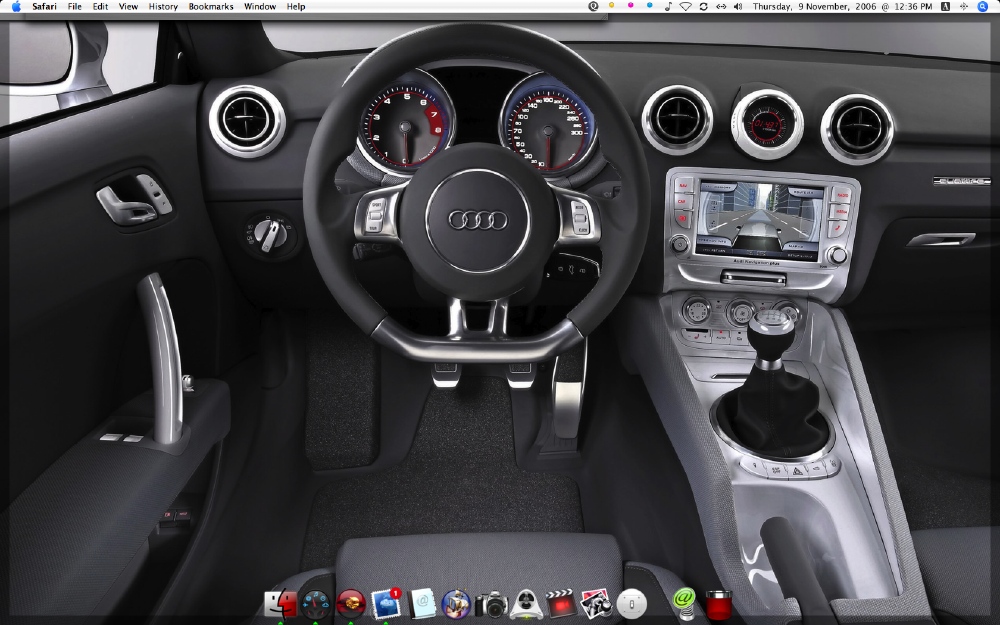The image size is (1000, 625).
Task: Click the blue dot menu bar icon
Action: 649,5
